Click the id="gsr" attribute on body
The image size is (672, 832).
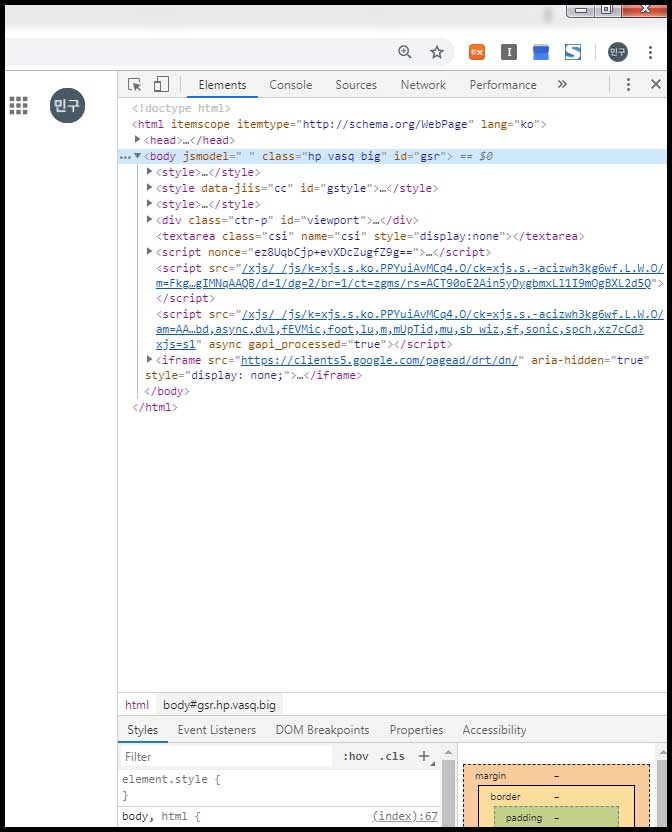point(419,156)
